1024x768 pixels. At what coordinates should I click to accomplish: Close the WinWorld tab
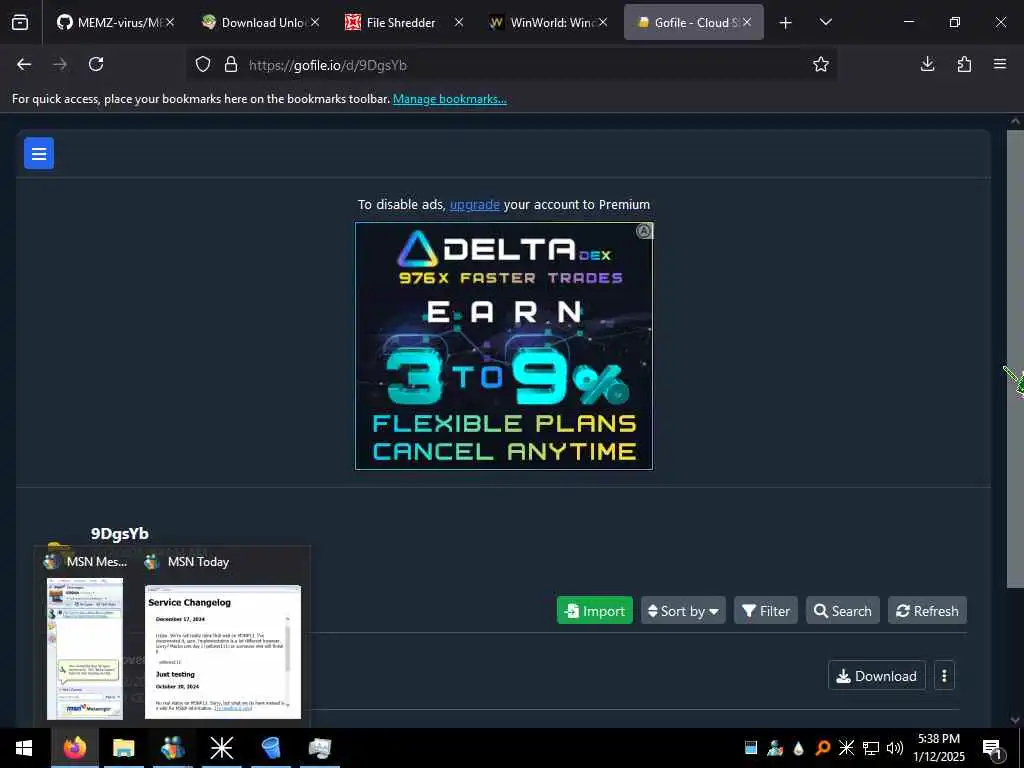point(603,22)
